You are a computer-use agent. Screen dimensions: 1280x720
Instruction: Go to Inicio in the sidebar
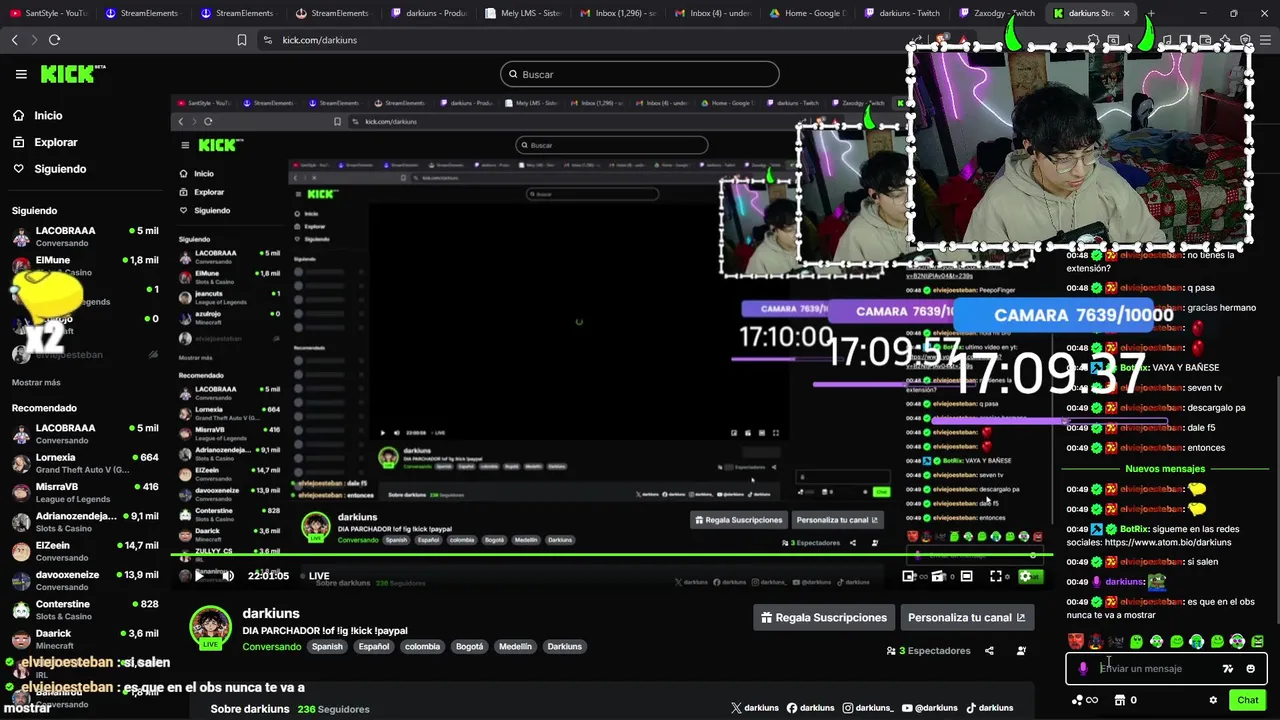48,116
